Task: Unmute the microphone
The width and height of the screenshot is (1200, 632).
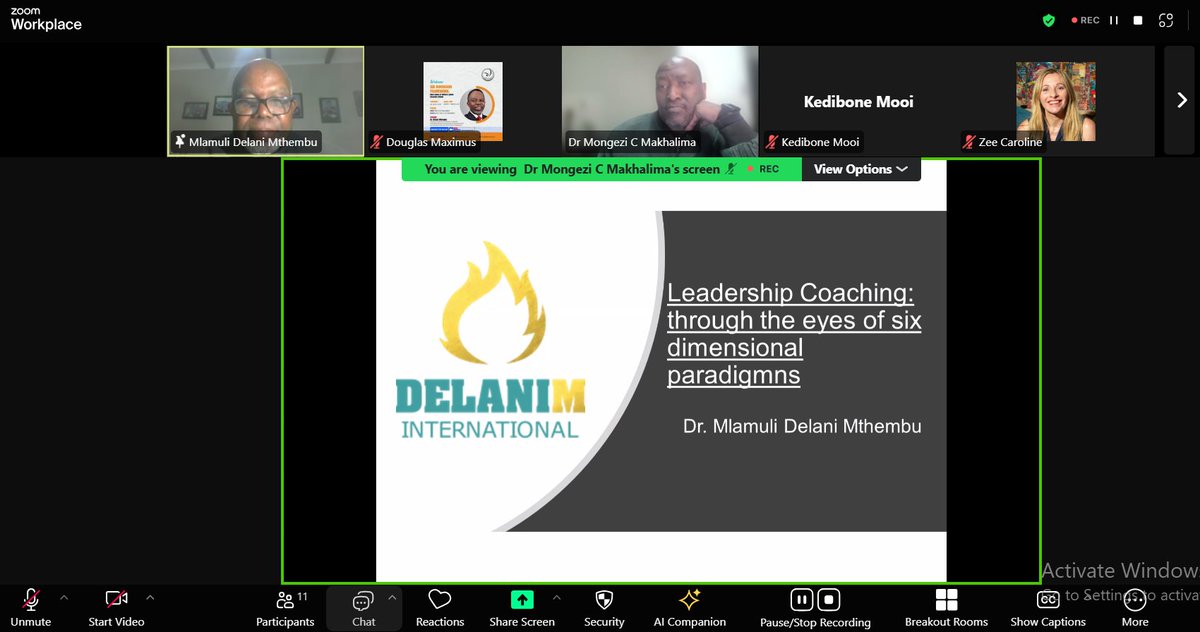Action: pyautogui.click(x=31, y=608)
